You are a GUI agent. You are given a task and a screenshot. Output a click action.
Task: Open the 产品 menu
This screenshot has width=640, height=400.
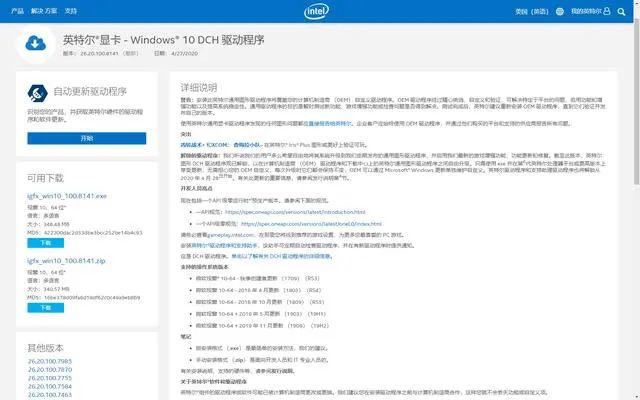click(17, 11)
